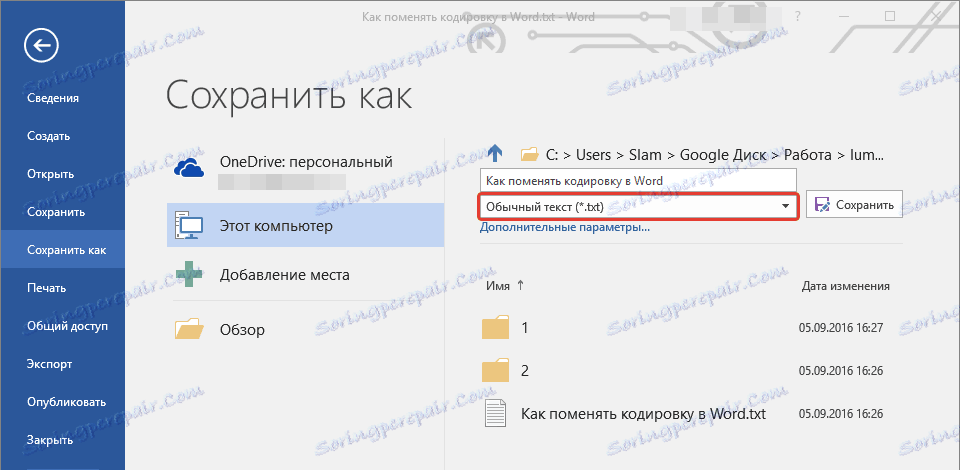960x470 pixels.
Task: Open the Печать menu item
Action: tap(47, 288)
